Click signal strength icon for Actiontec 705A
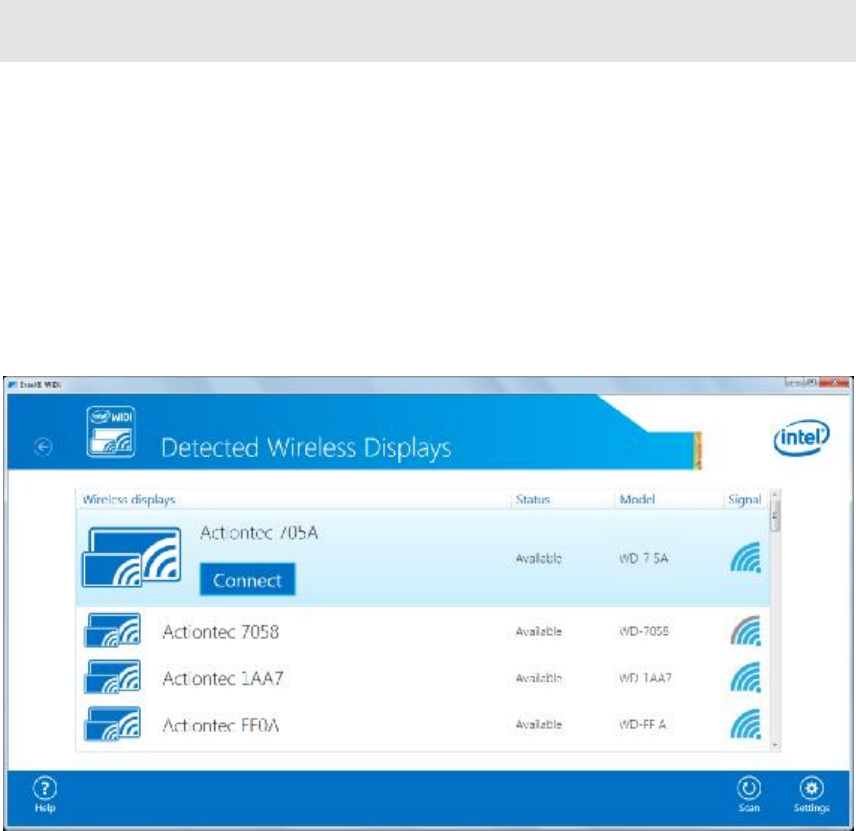The width and height of the screenshot is (856, 831). tap(746, 557)
